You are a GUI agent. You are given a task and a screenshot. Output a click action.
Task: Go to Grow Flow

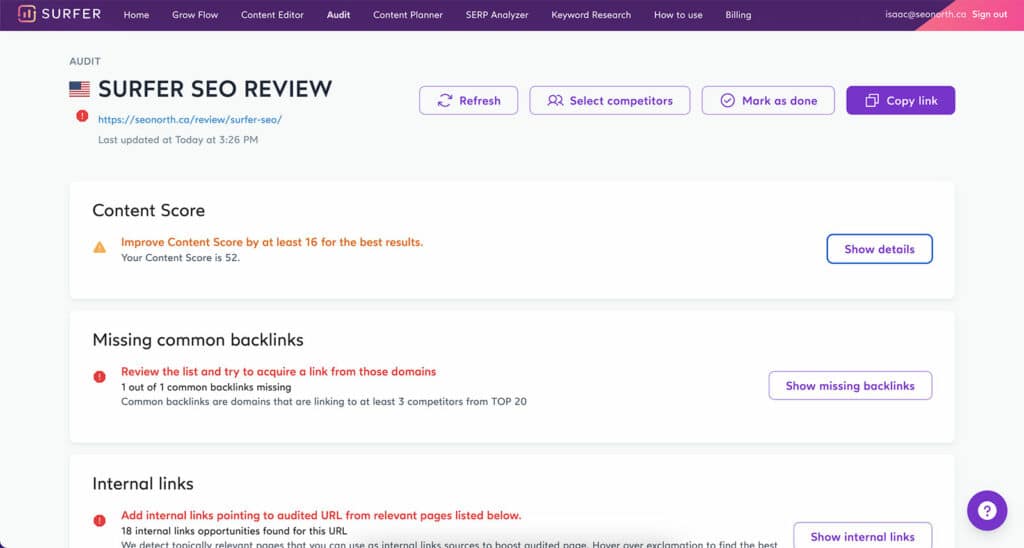point(195,14)
